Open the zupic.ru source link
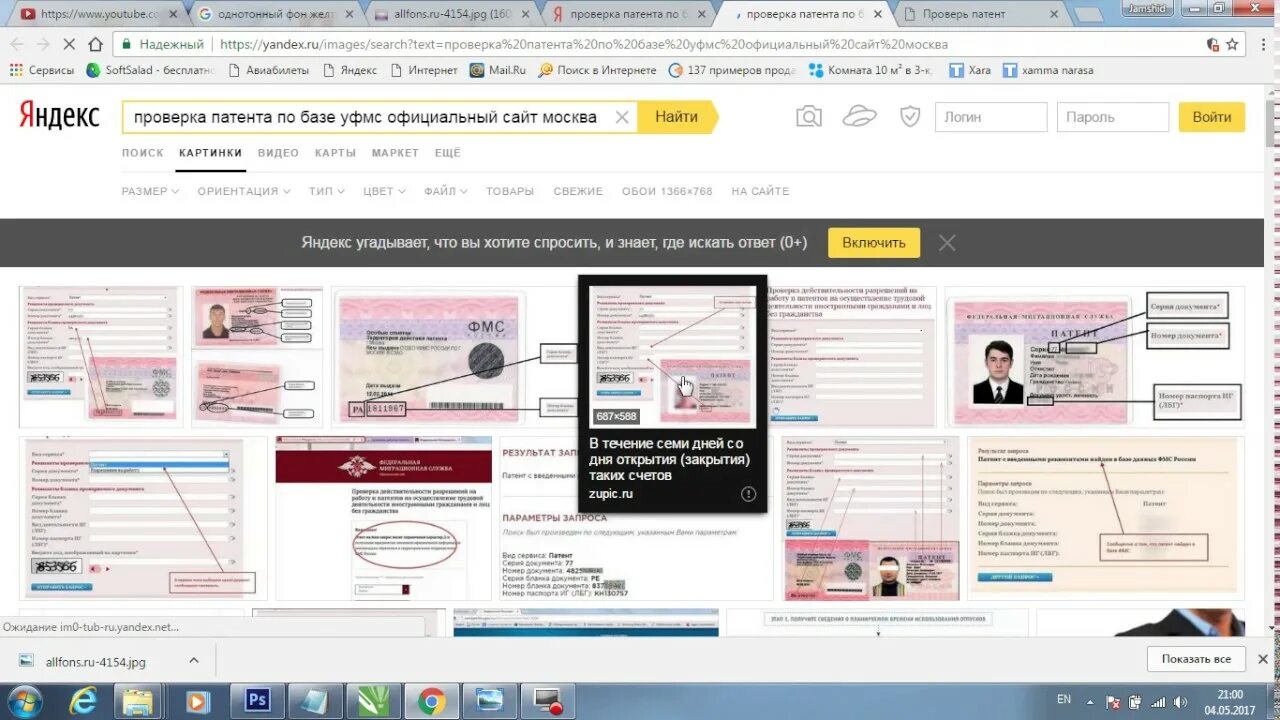Screen dimensions: 1280x720 point(611,494)
